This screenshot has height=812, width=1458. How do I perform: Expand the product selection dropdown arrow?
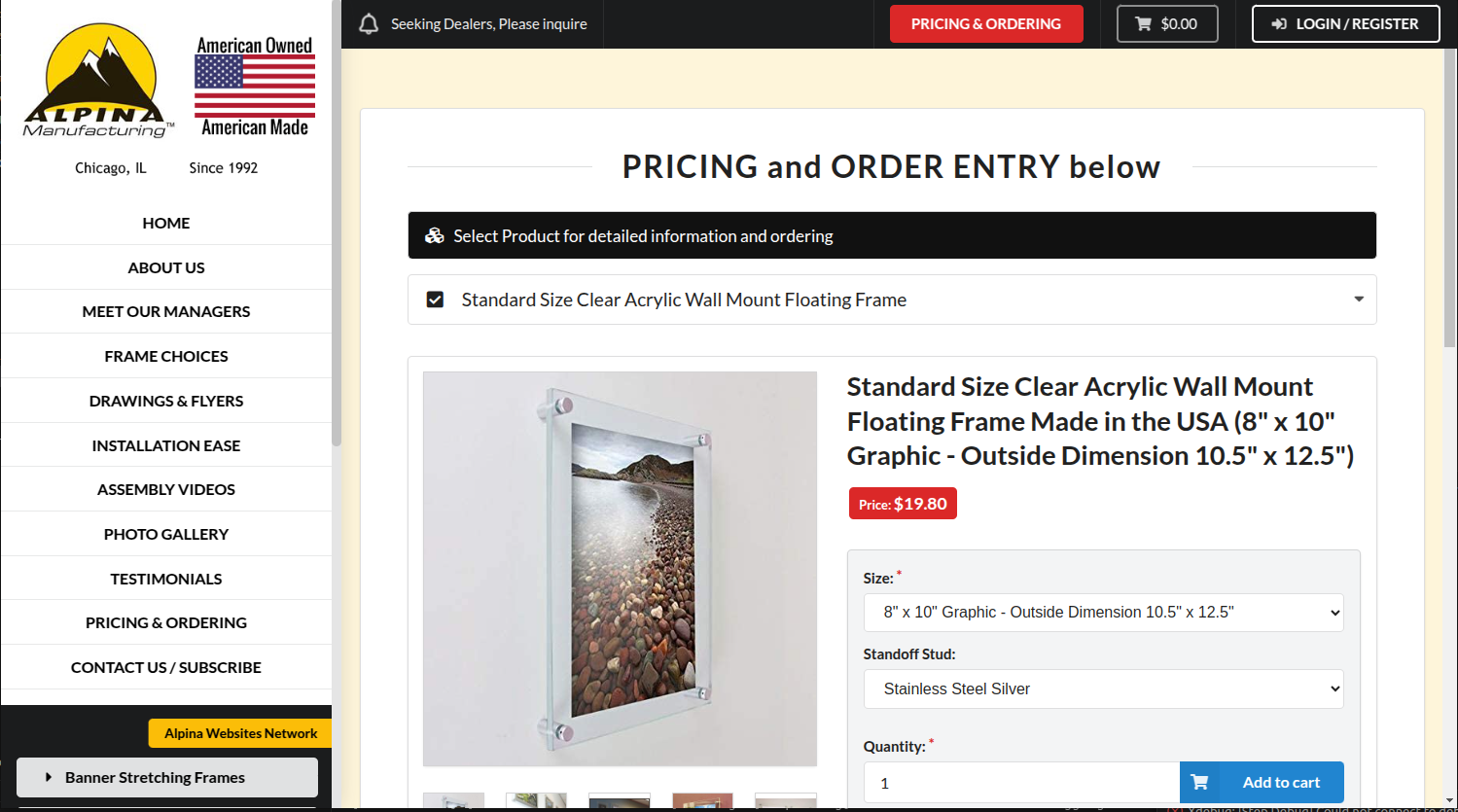tap(1359, 300)
